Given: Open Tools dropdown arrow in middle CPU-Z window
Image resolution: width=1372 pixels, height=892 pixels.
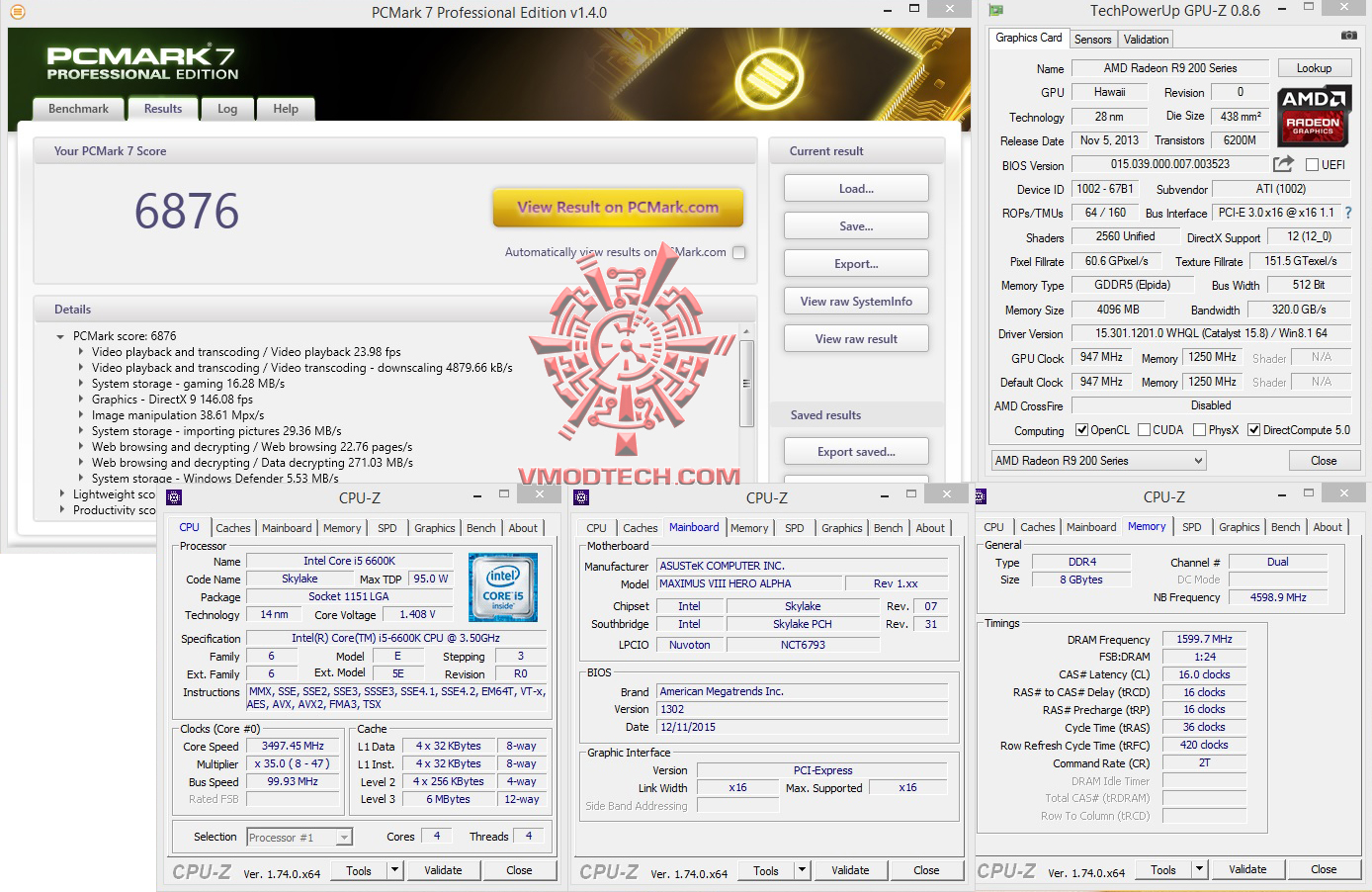Looking at the screenshot, I should [803, 870].
